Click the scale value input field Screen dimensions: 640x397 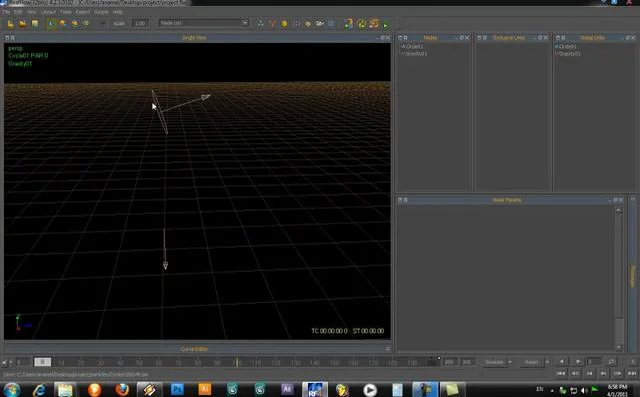140,23
